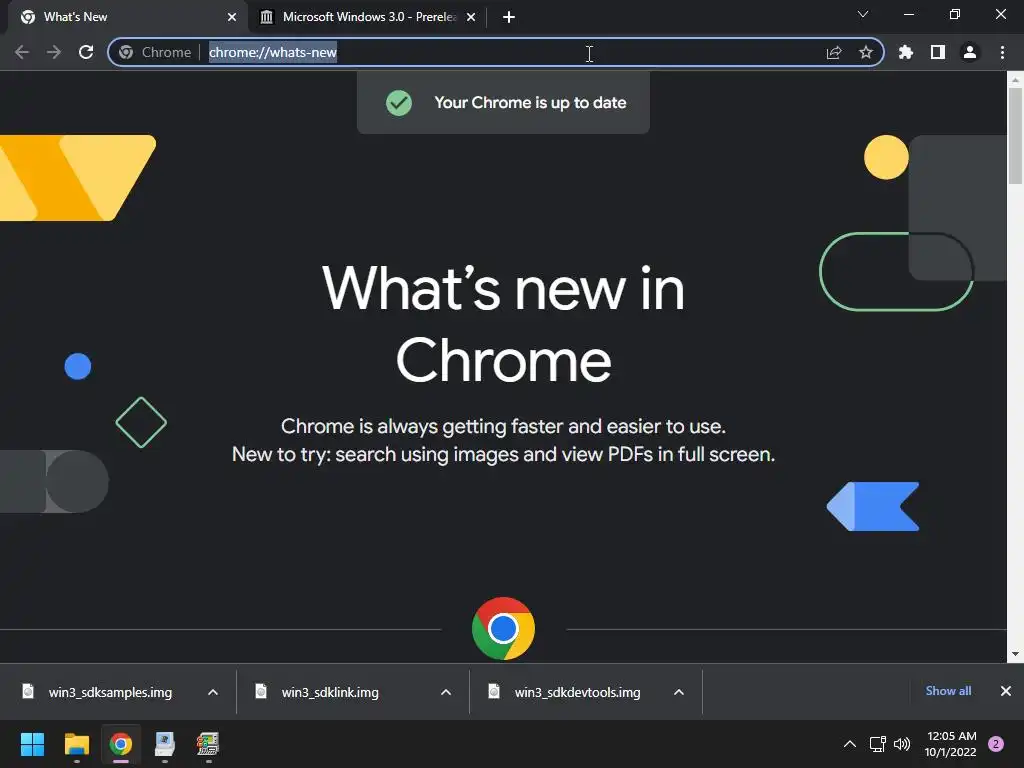This screenshot has height=768, width=1024.
Task: Show hidden system tray icons
Action: [850, 744]
